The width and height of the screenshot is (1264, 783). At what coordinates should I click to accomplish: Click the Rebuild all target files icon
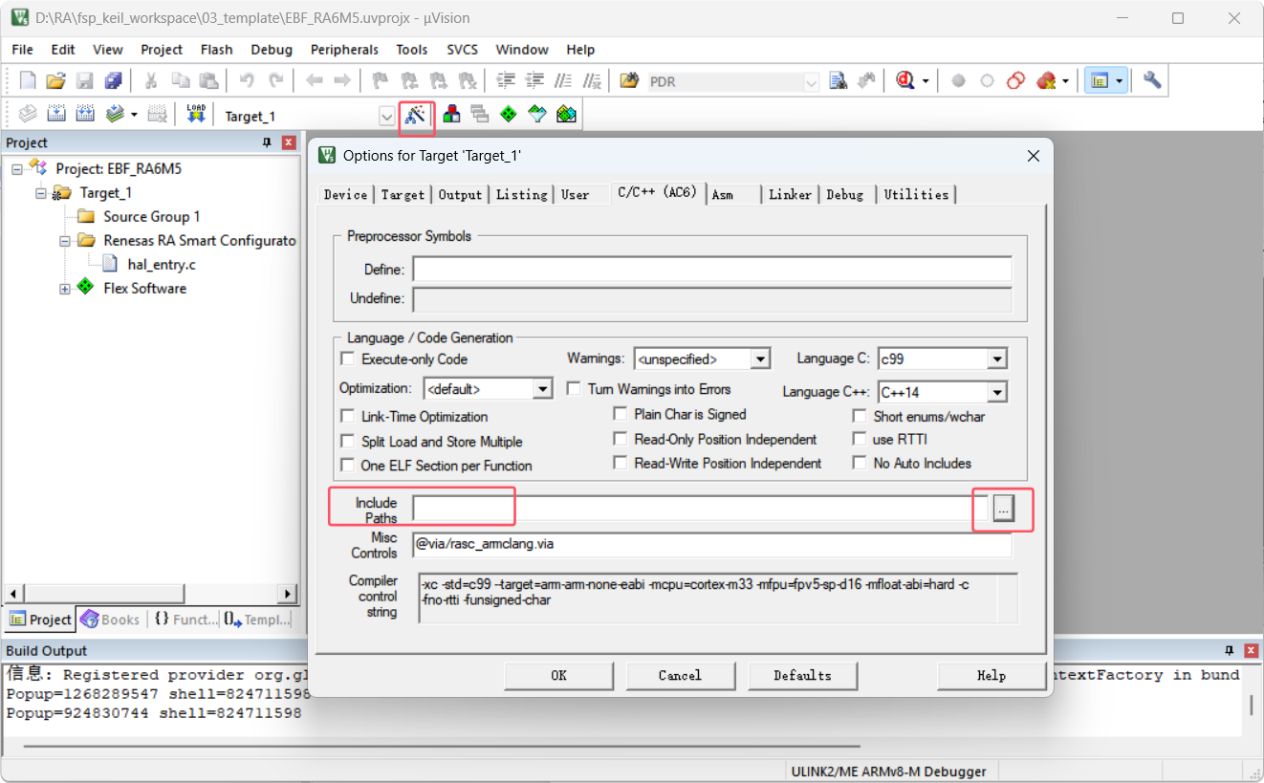tap(85, 115)
